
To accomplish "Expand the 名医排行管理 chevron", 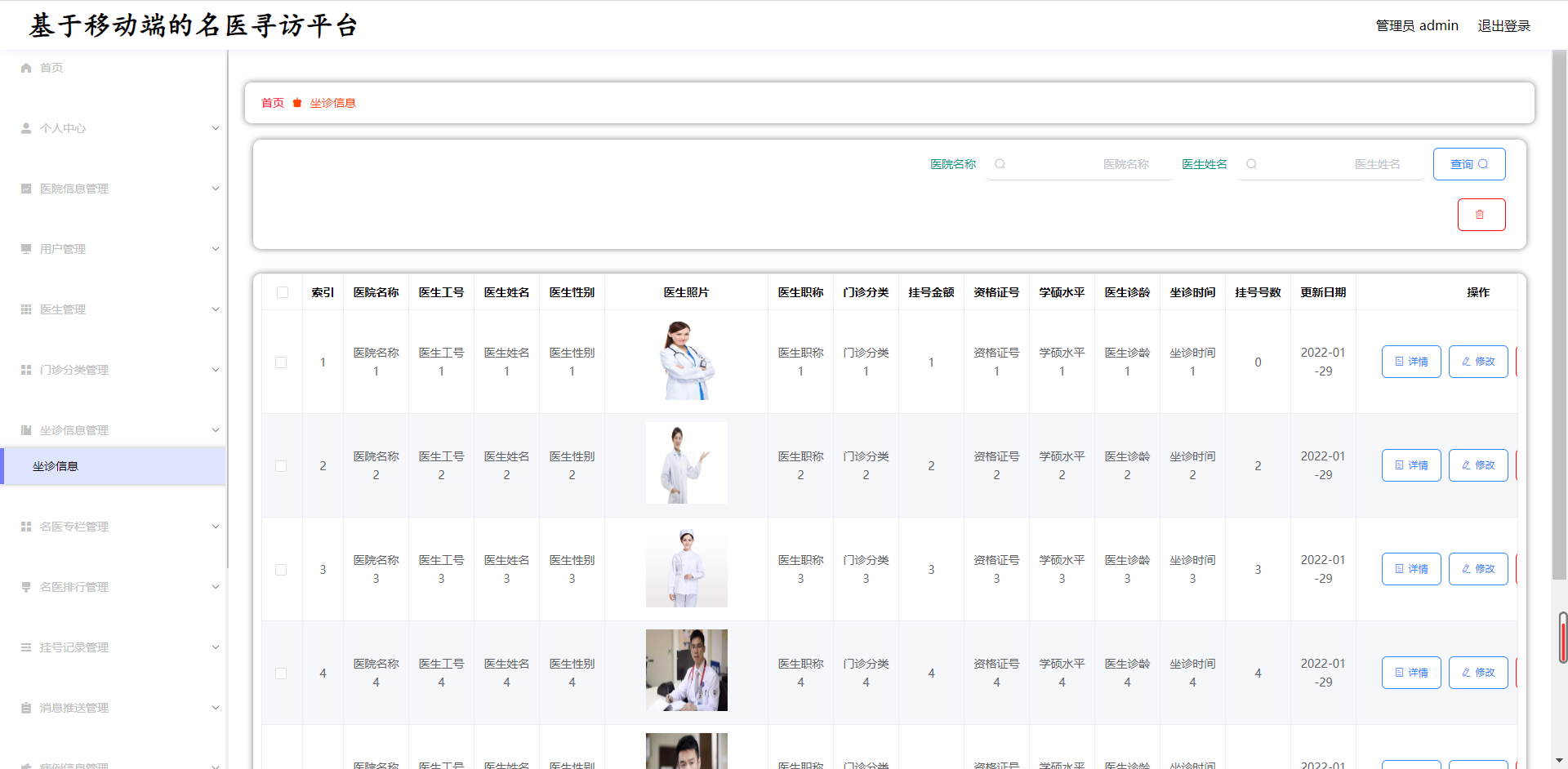I will 216,587.
